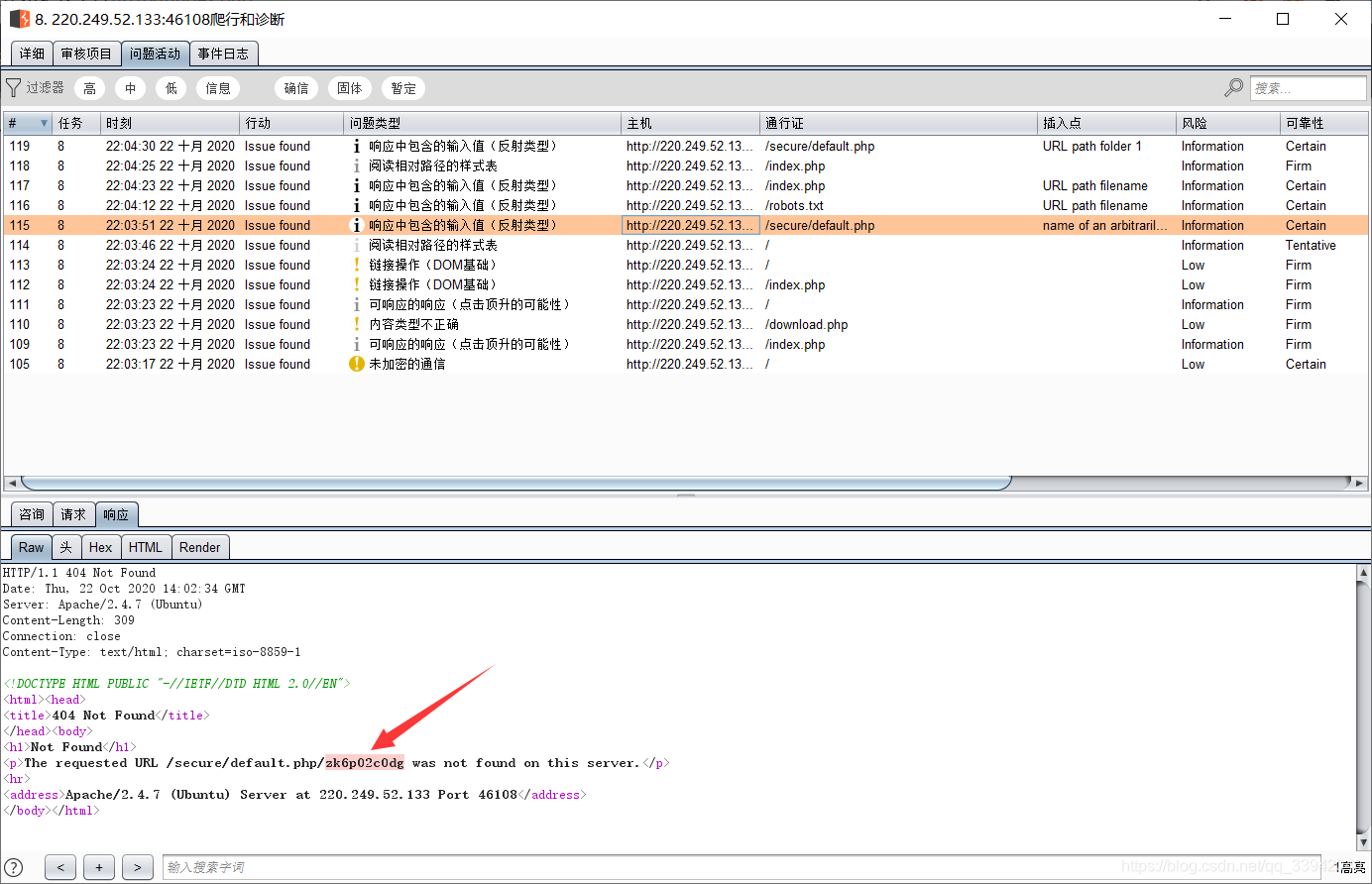This screenshot has width=1372, height=884.
Task: Click info icon of row 119
Action: (x=357, y=146)
